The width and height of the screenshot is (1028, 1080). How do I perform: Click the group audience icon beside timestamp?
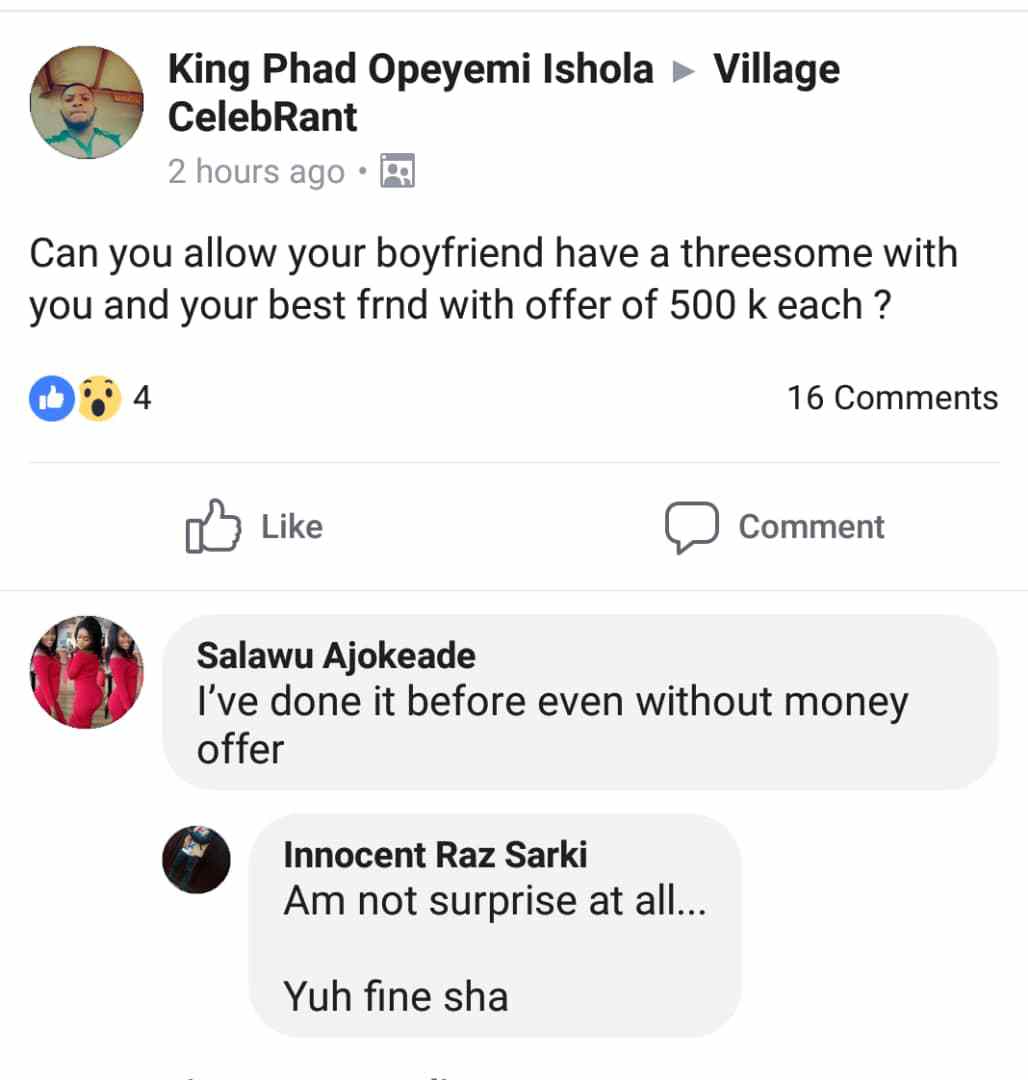pyautogui.click(x=399, y=172)
